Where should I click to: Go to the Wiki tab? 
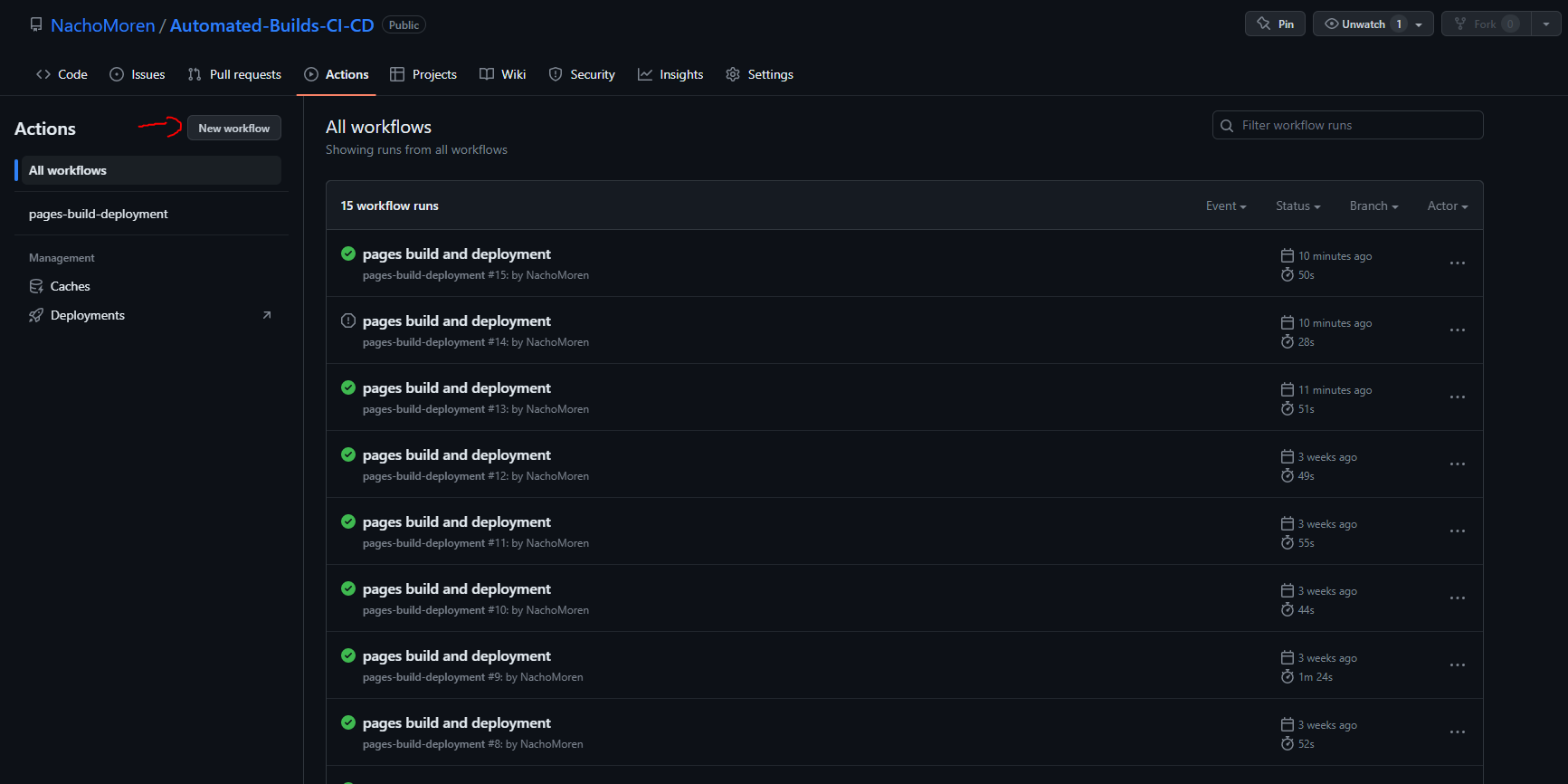click(x=502, y=74)
